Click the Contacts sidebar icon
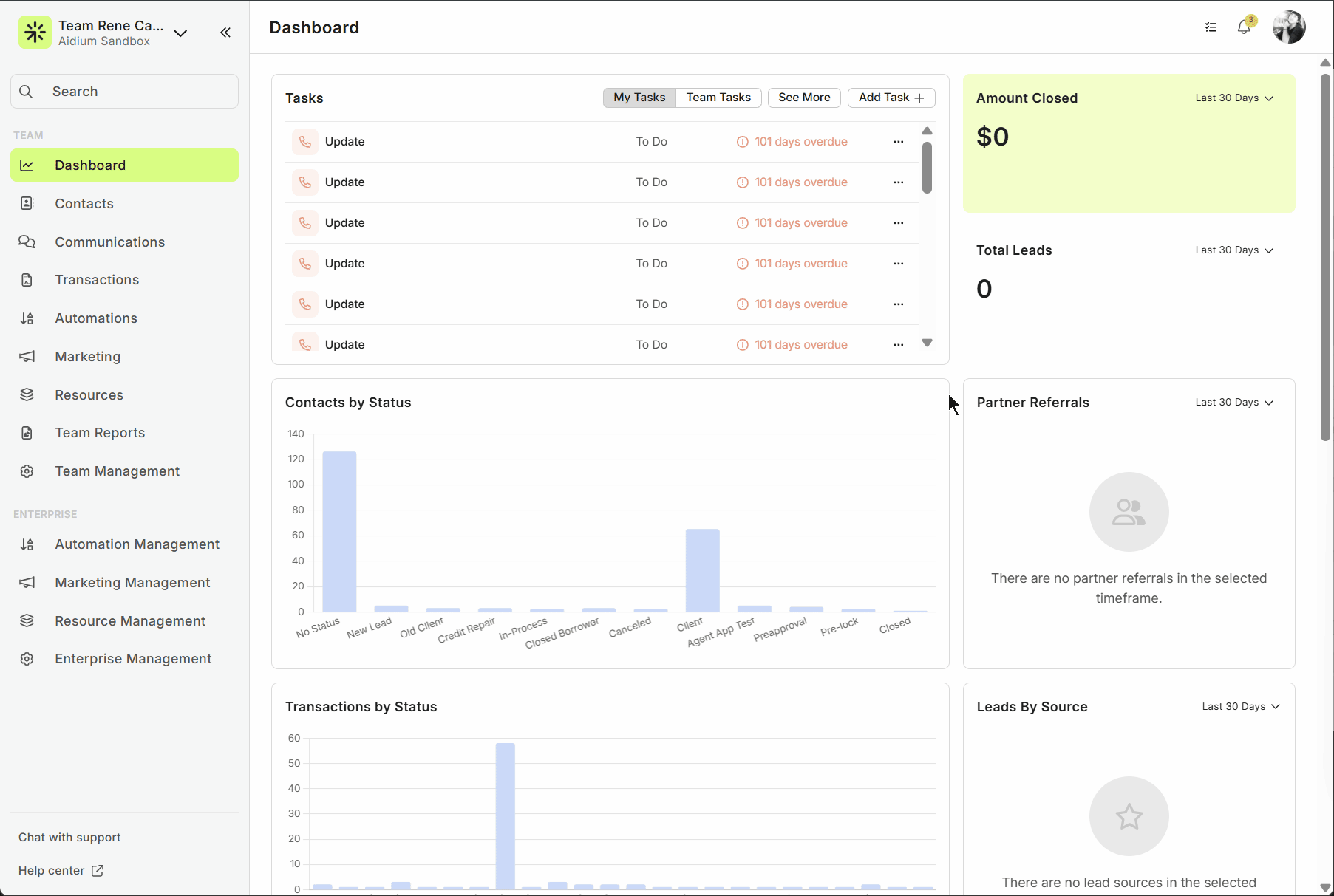The height and width of the screenshot is (896, 1334). 27,203
